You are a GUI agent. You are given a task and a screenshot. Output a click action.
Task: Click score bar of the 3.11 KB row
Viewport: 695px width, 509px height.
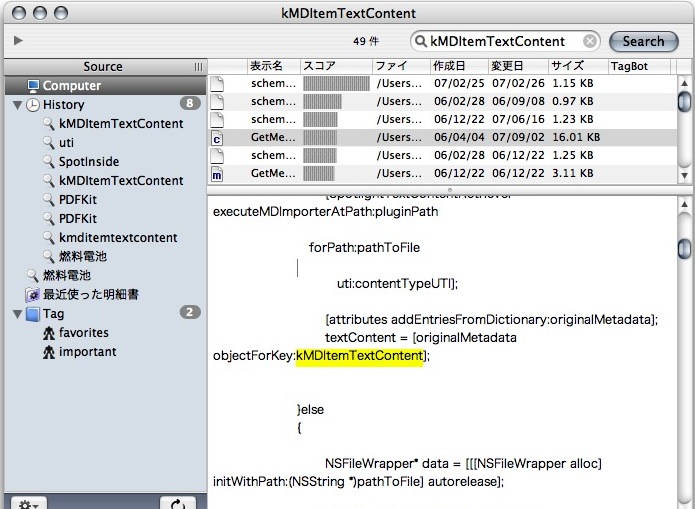318,173
